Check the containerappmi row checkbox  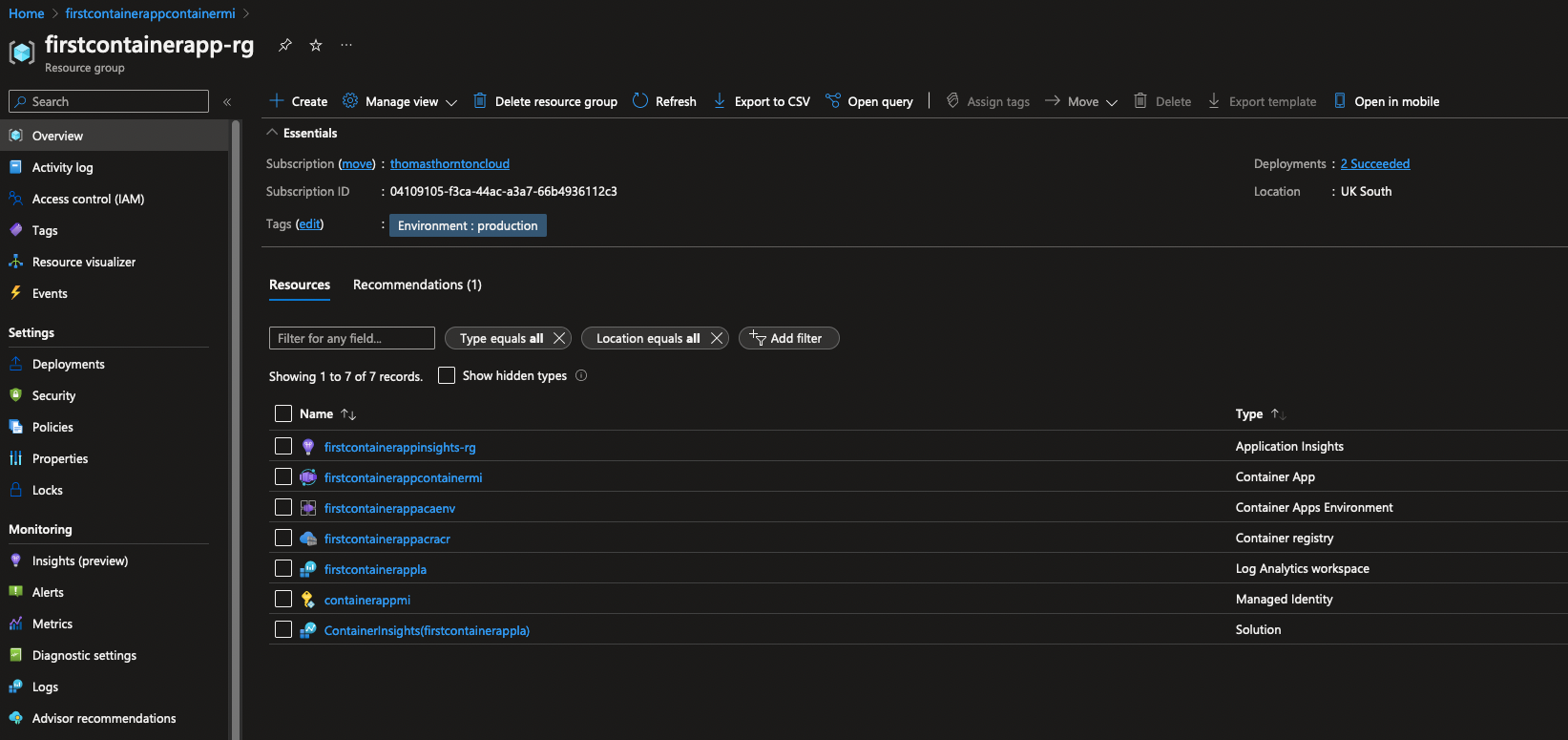tap(283, 599)
